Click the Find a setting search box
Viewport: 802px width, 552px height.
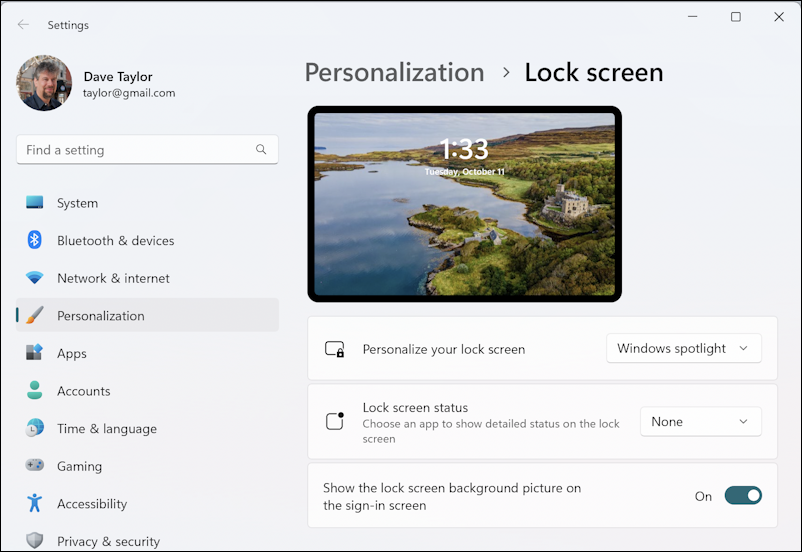click(x=135, y=150)
